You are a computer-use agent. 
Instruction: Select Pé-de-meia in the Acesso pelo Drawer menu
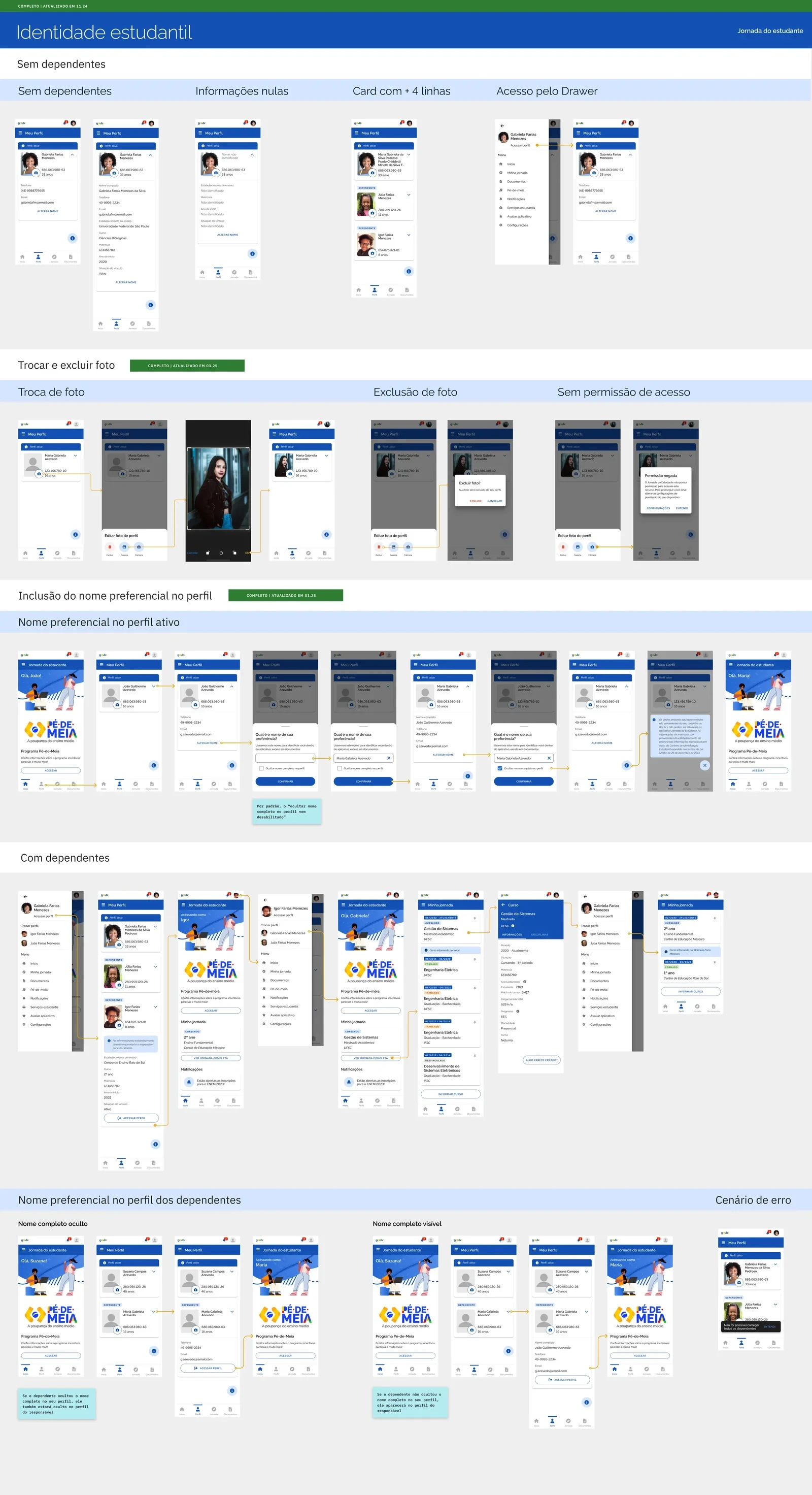pyautogui.click(x=516, y=190)
